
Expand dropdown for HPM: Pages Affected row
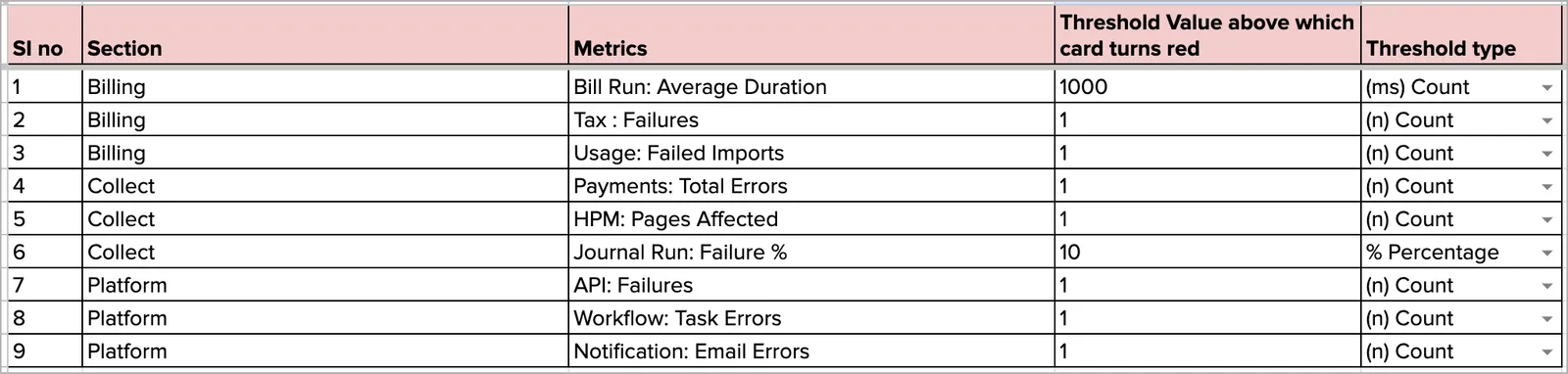click(x=1546, y=220)
